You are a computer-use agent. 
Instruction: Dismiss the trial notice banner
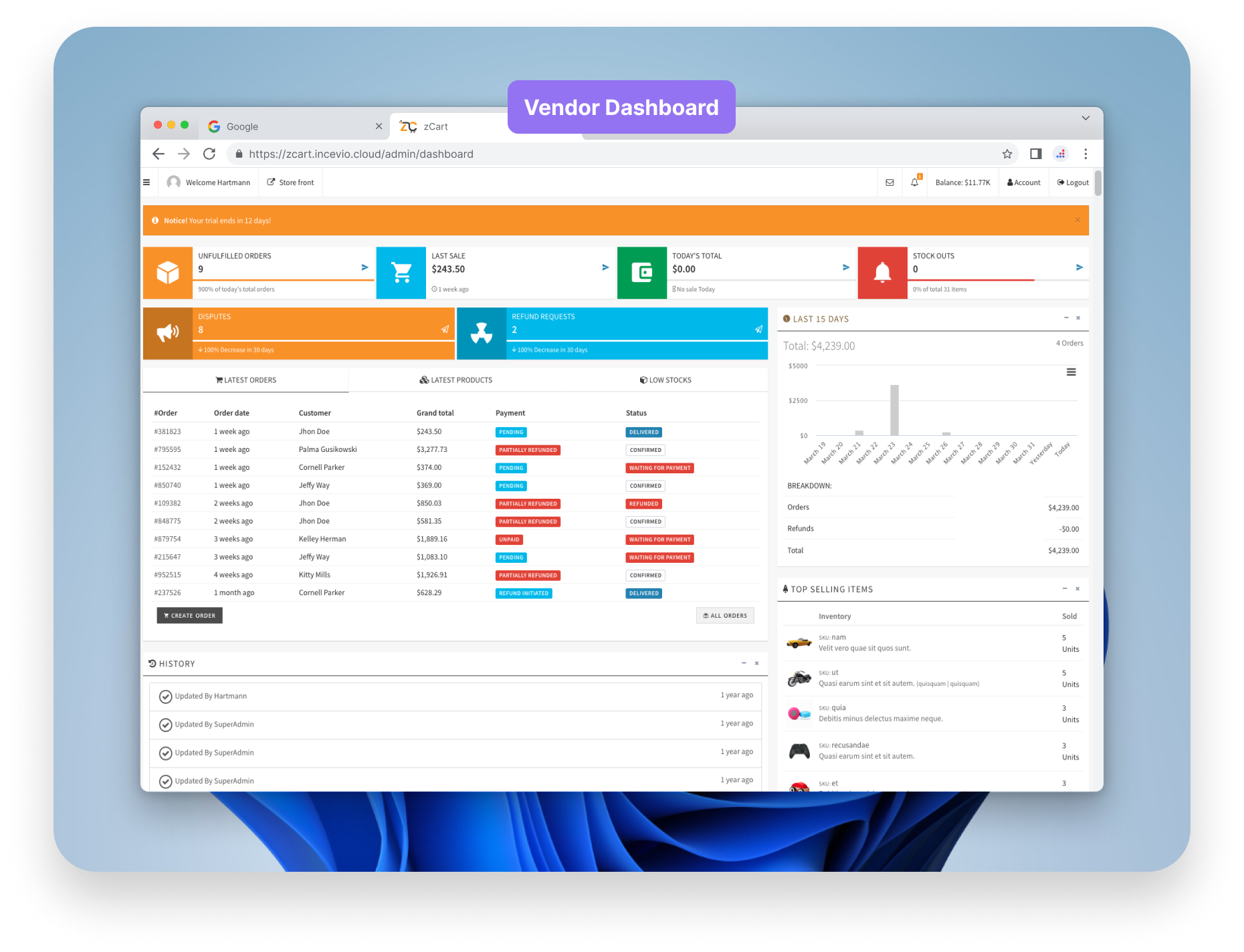click(x=1077, y=220)
